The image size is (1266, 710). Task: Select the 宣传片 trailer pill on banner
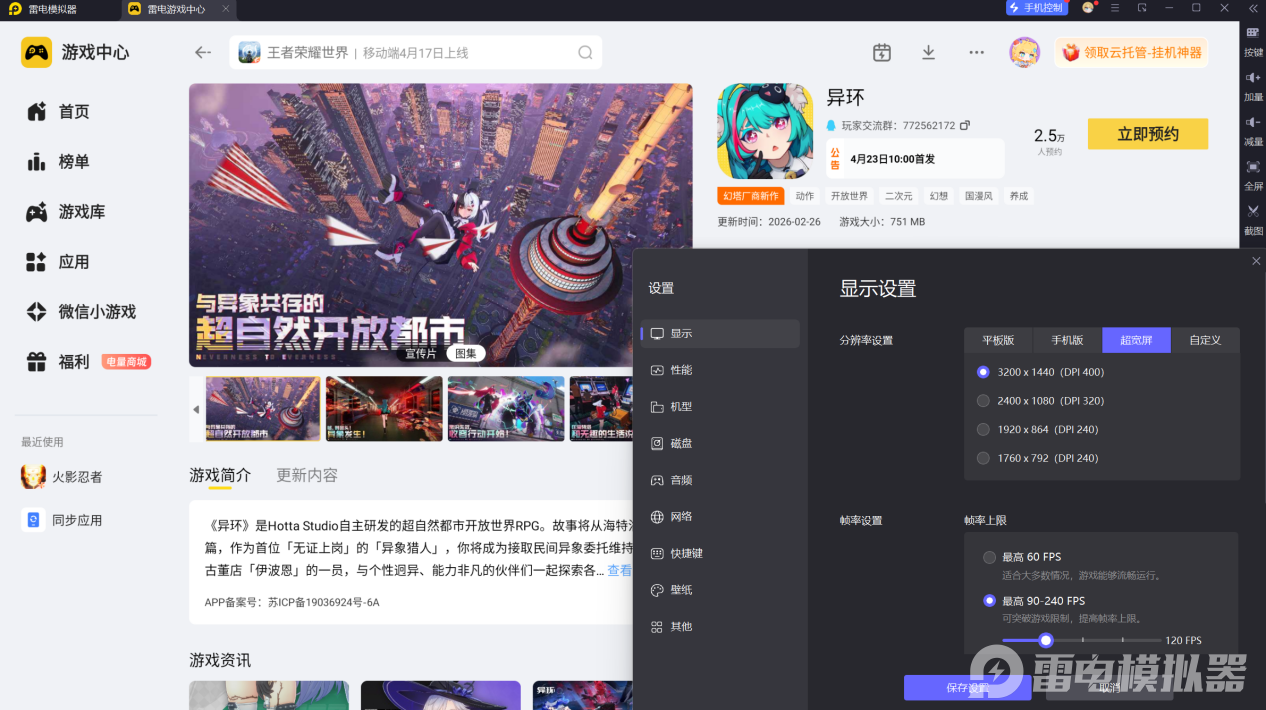tap(421, 353)
